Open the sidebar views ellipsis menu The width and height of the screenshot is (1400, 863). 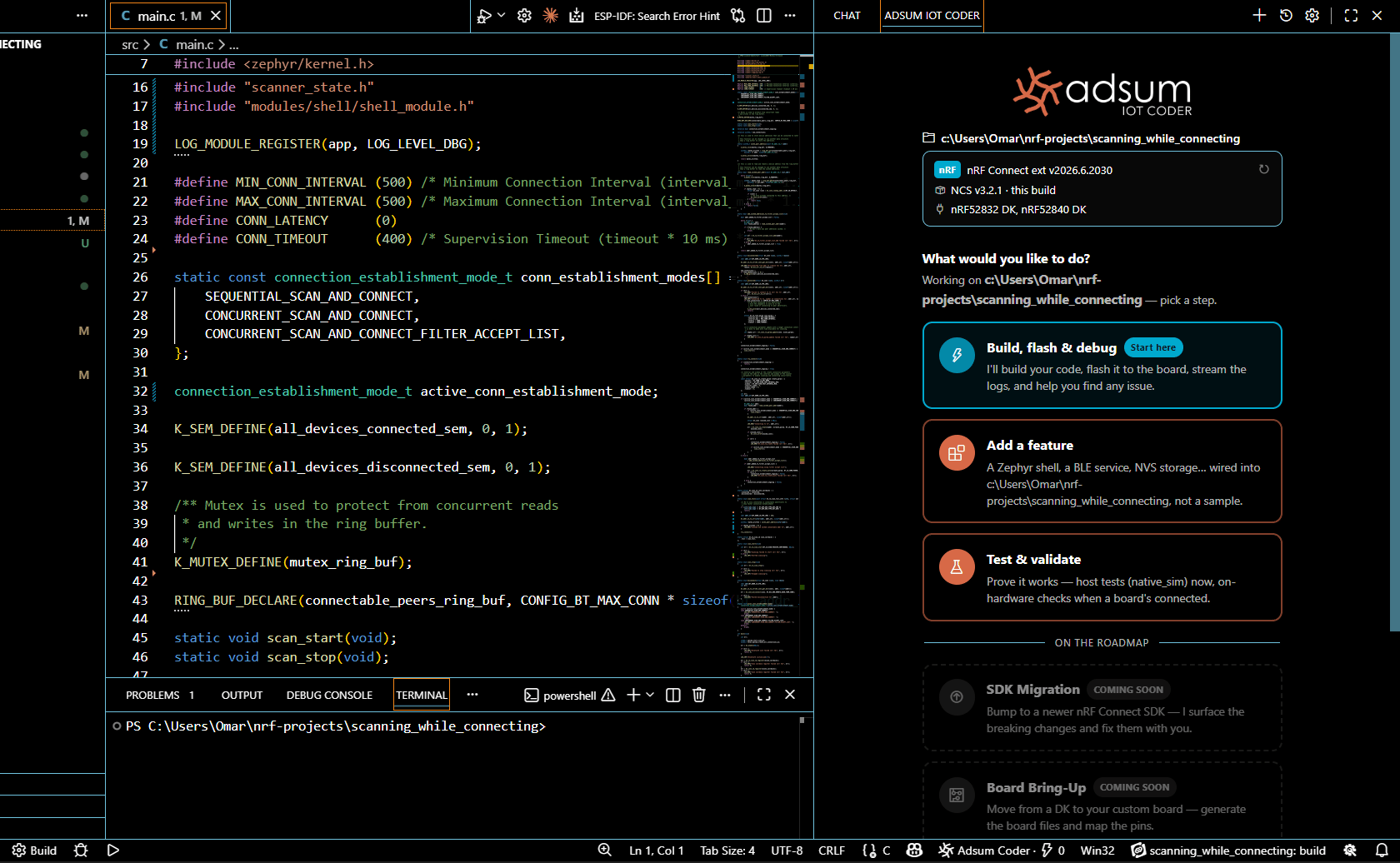pos(82,16)
